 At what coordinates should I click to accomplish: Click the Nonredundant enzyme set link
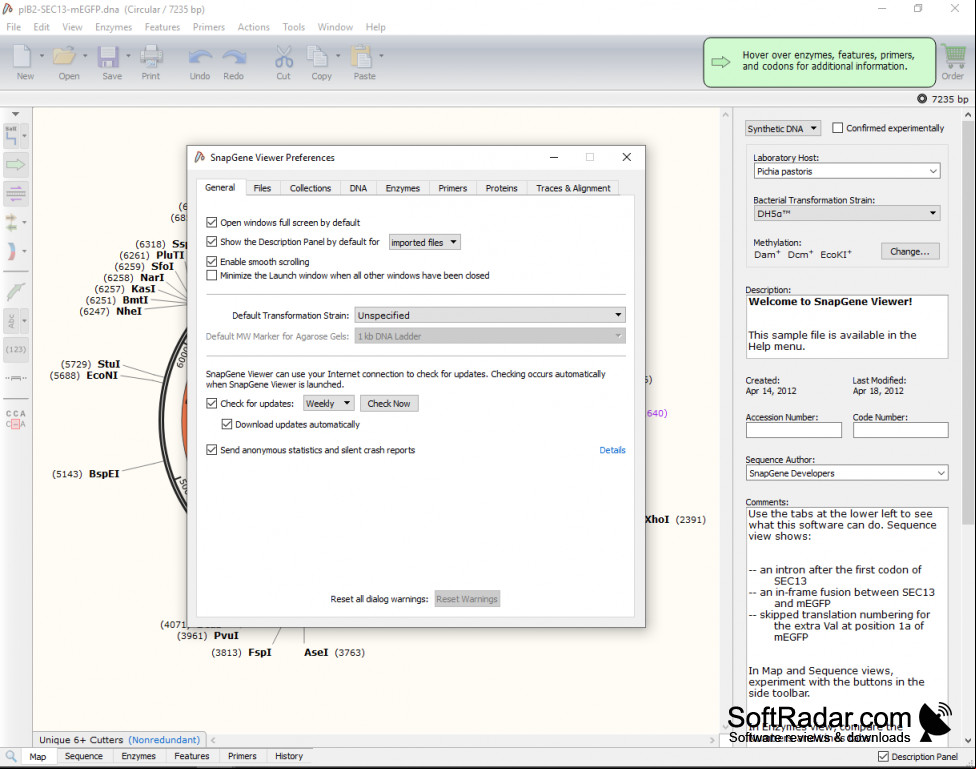[x=164, y=740]
